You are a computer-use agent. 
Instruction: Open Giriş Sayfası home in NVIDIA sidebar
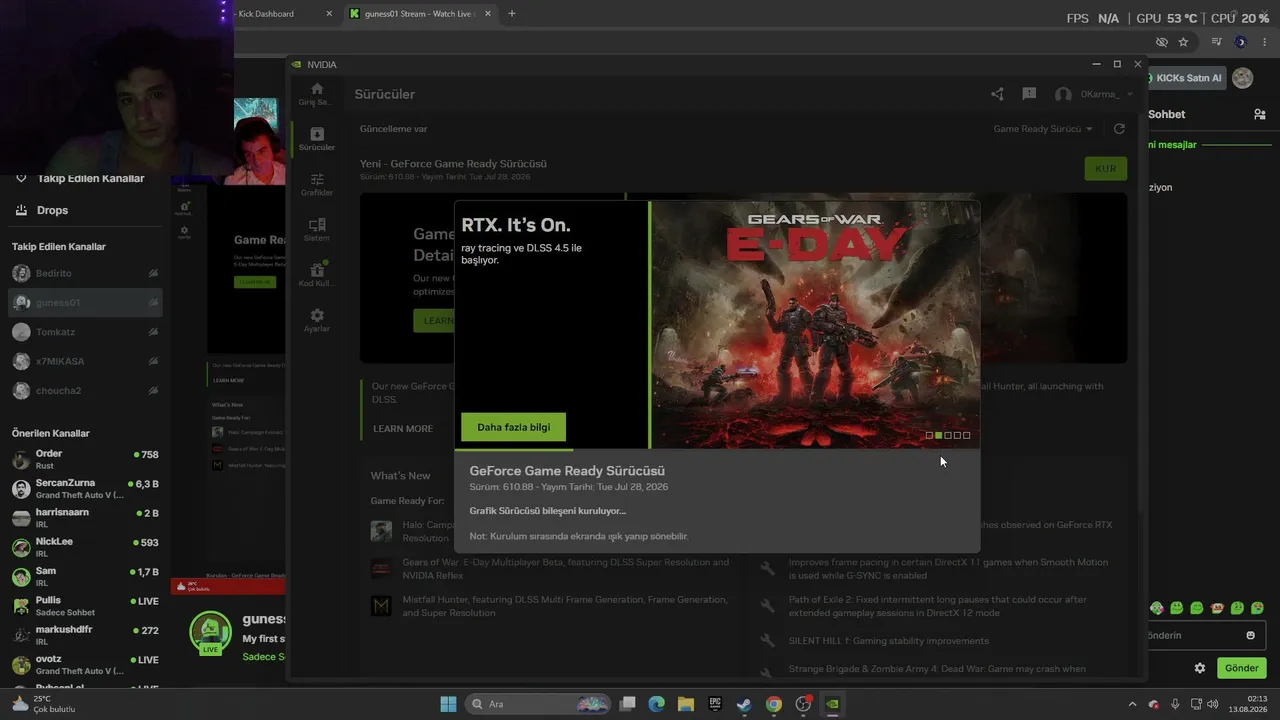coord(316,94)
